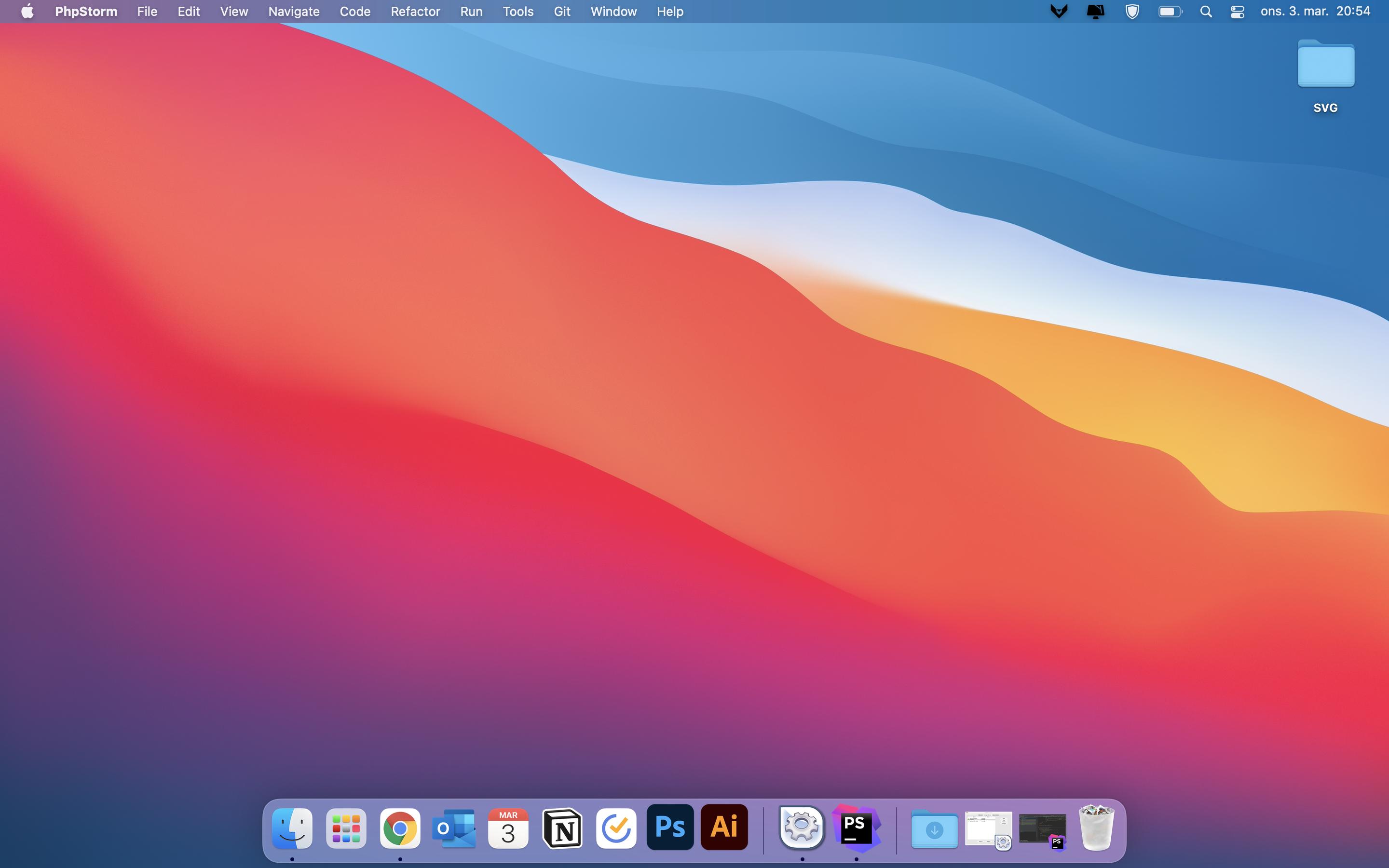Screen dimensions: 1389x868
Task: Open the Window menu
Action: 613,12
